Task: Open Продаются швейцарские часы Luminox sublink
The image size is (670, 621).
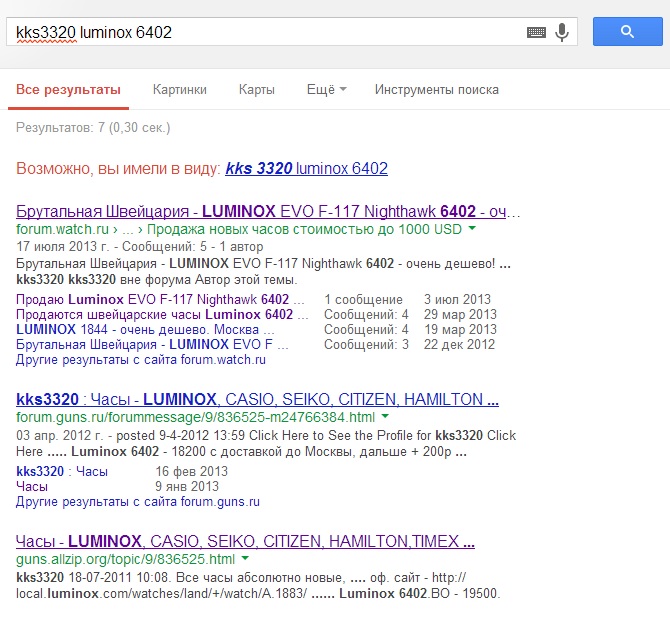Action: (155, 315)
